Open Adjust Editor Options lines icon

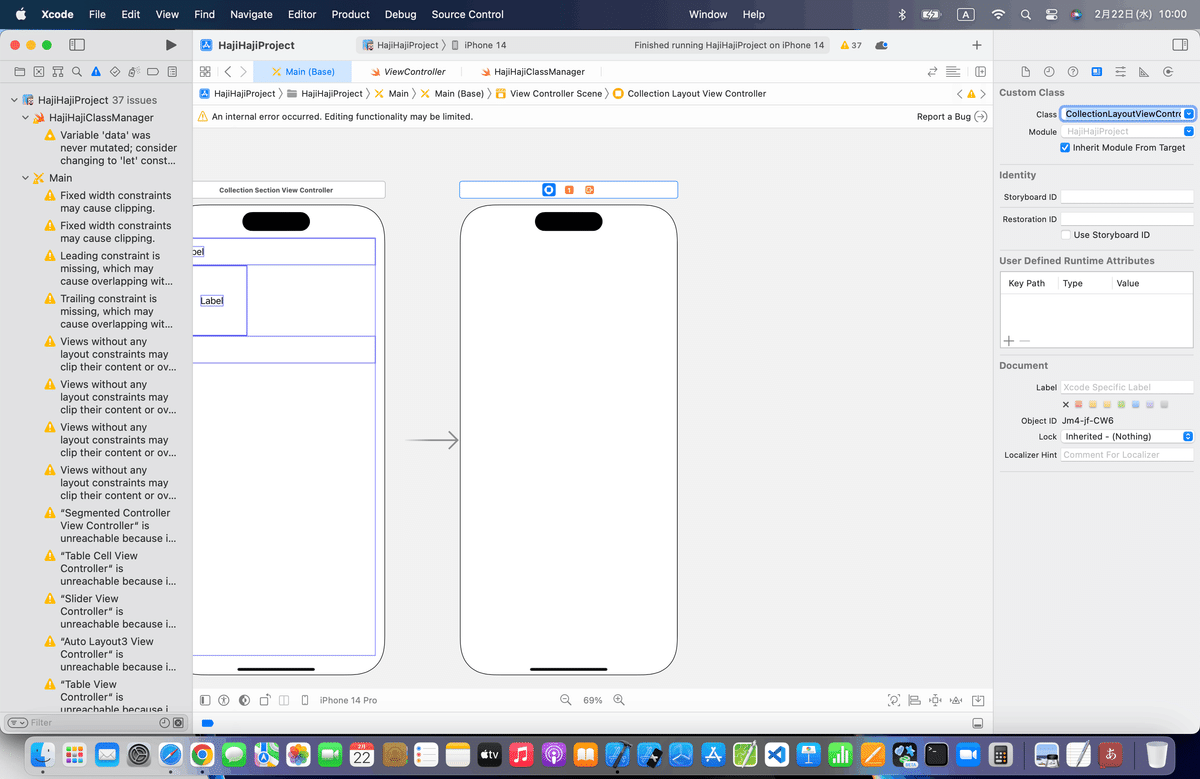tap(953, 72)
